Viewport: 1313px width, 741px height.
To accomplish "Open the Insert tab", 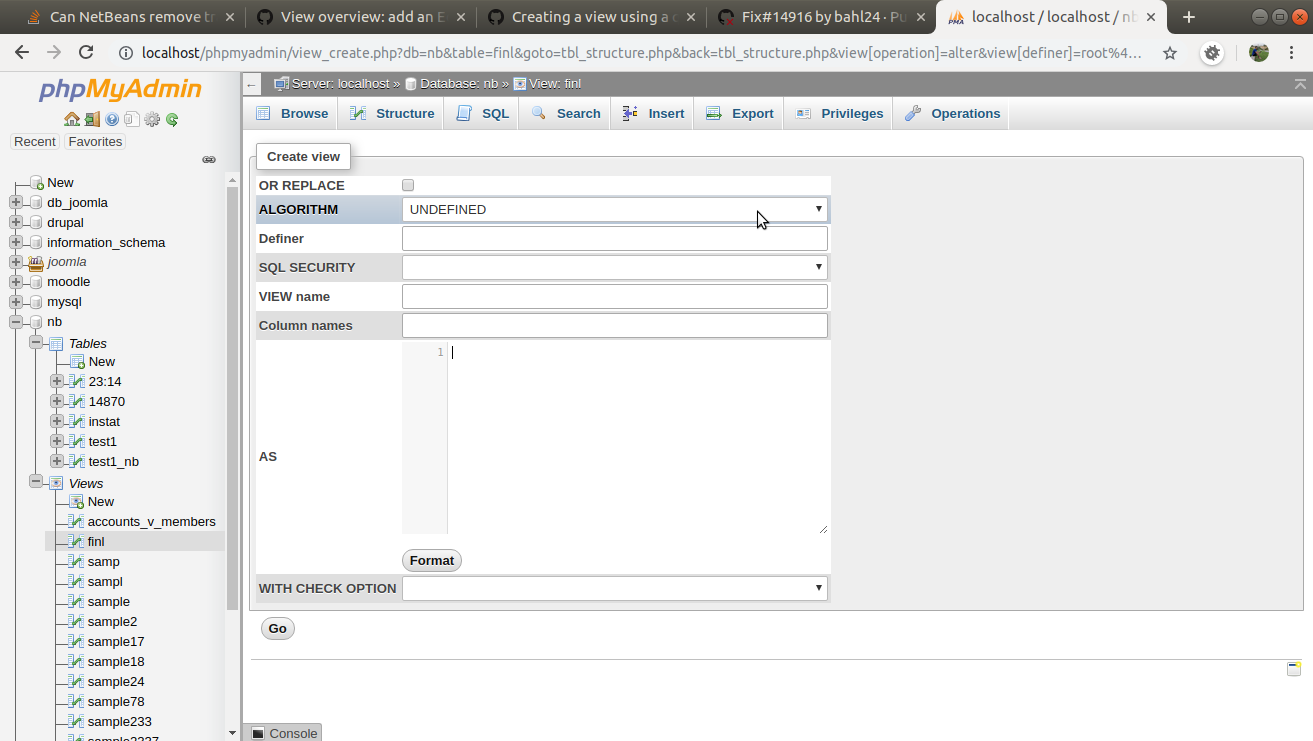I will point(653,113).
